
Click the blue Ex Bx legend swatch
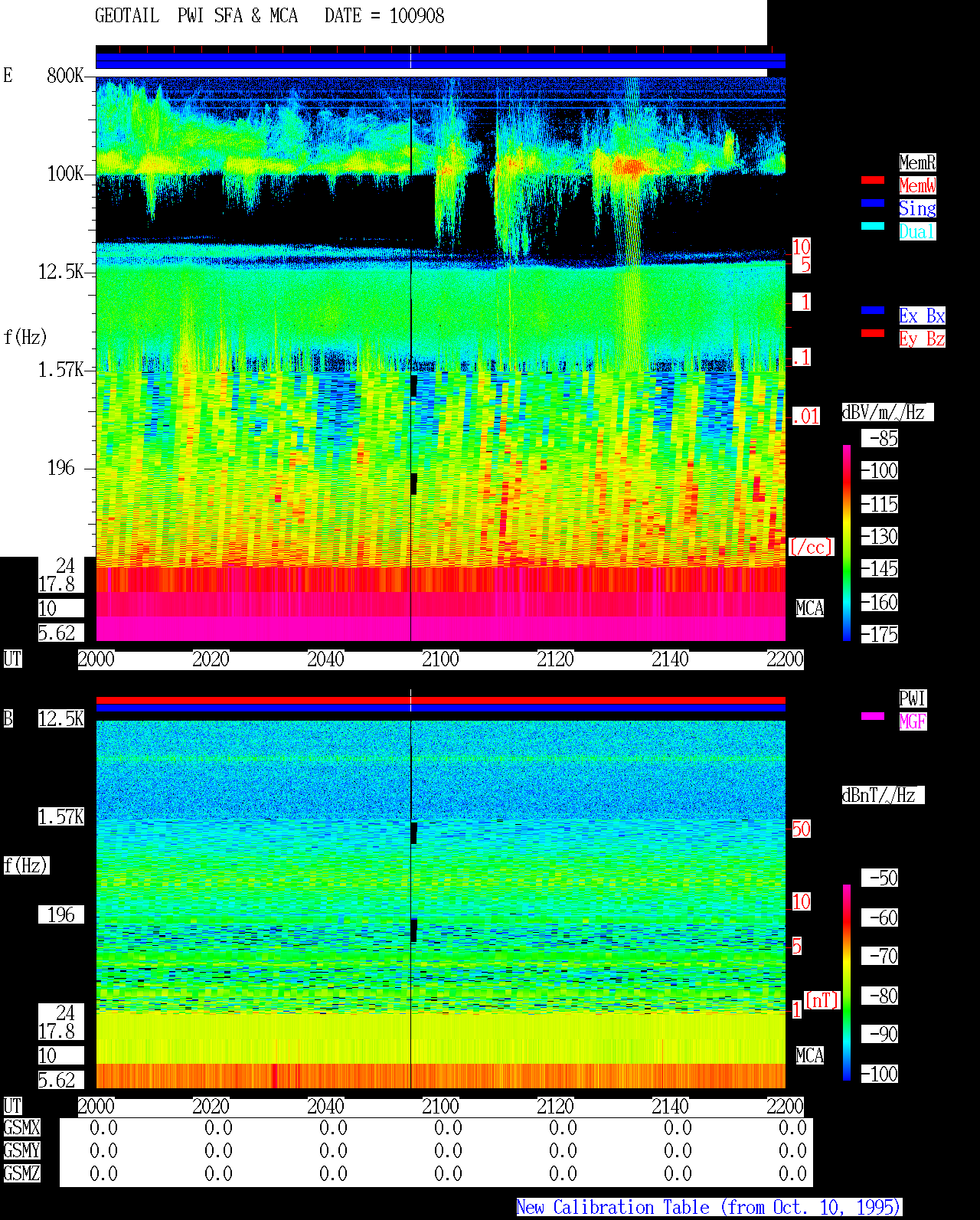(873, 310)
